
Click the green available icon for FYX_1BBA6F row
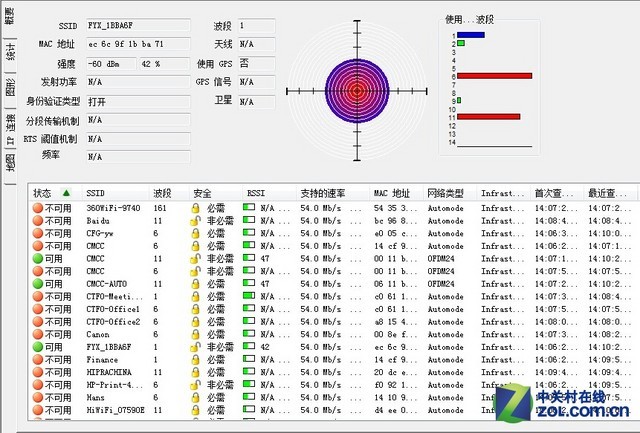(38, 347)
